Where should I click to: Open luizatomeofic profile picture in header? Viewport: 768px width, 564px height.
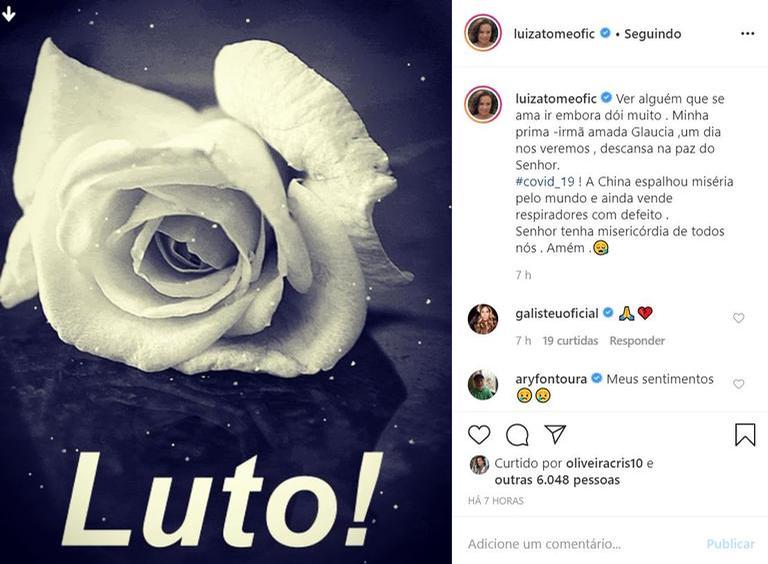483,33
